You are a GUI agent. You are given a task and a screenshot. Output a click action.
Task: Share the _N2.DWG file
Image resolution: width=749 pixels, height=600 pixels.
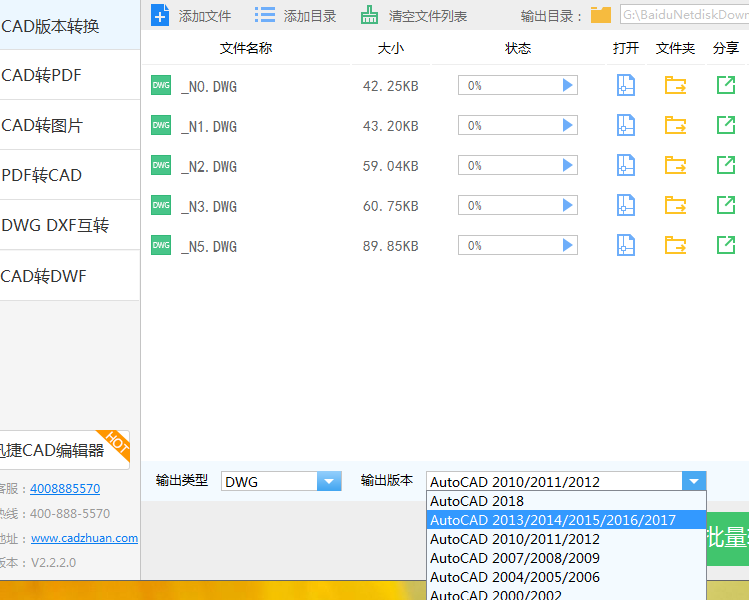point(726,165)
